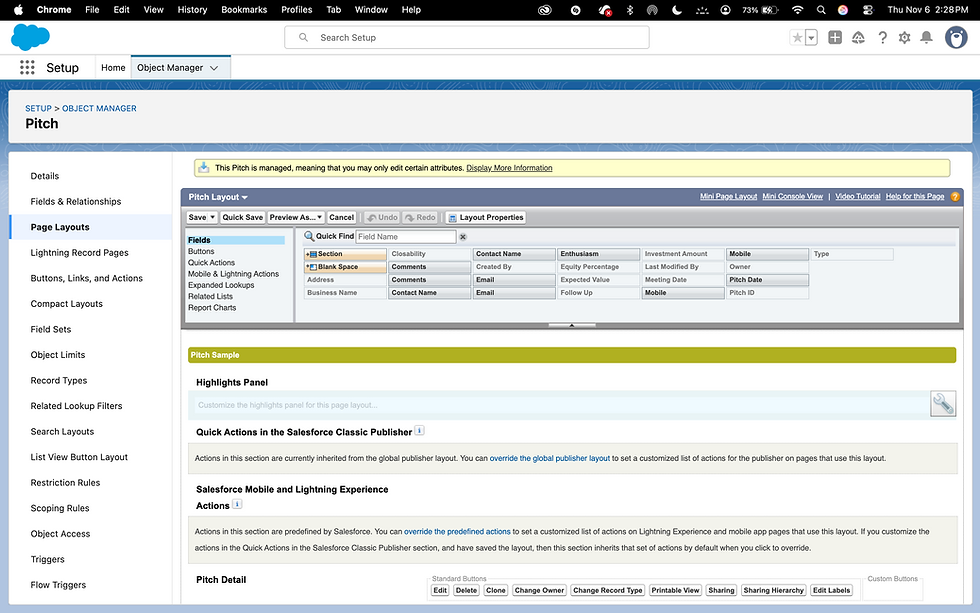
Task: Open the Preview As... dropdown
Action: point(296,217)
